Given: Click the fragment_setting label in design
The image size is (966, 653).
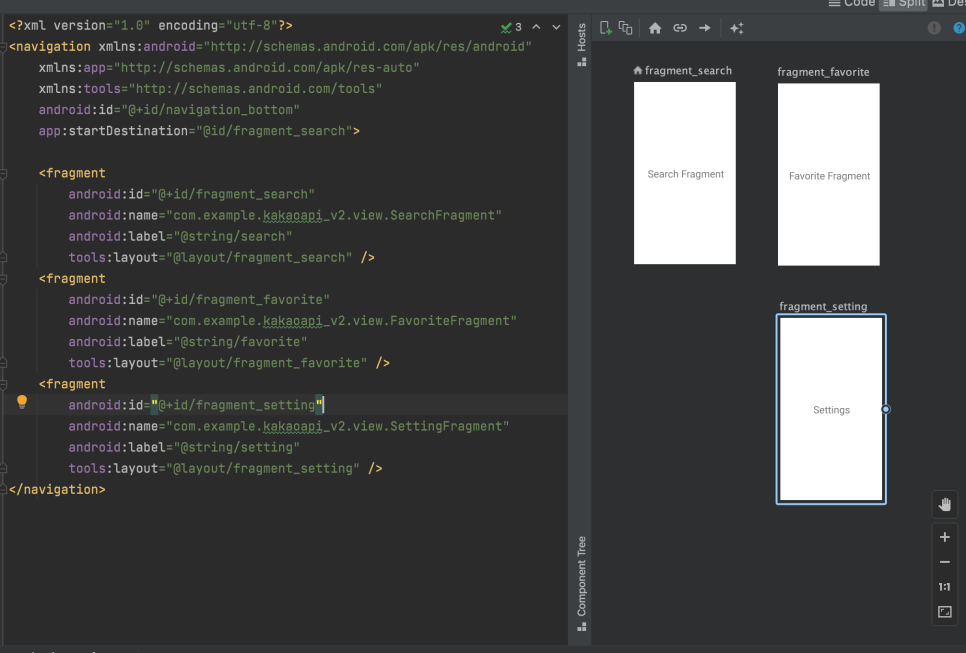Looking at the screenshot, I should pyautogui.click(x=823, y=306).
